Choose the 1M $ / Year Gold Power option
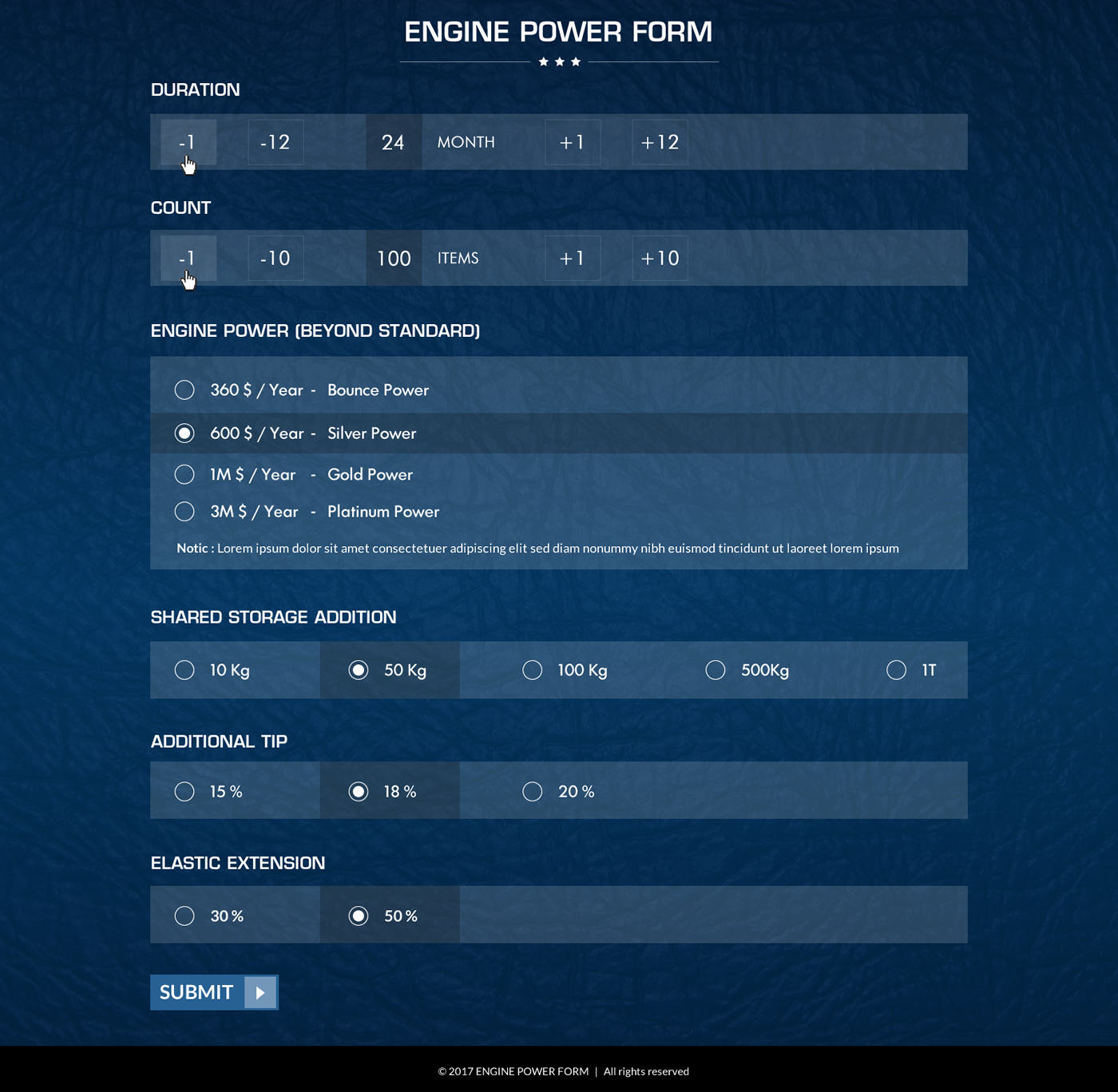This screenshot has height=1092, width=1118. click(184, 474)
